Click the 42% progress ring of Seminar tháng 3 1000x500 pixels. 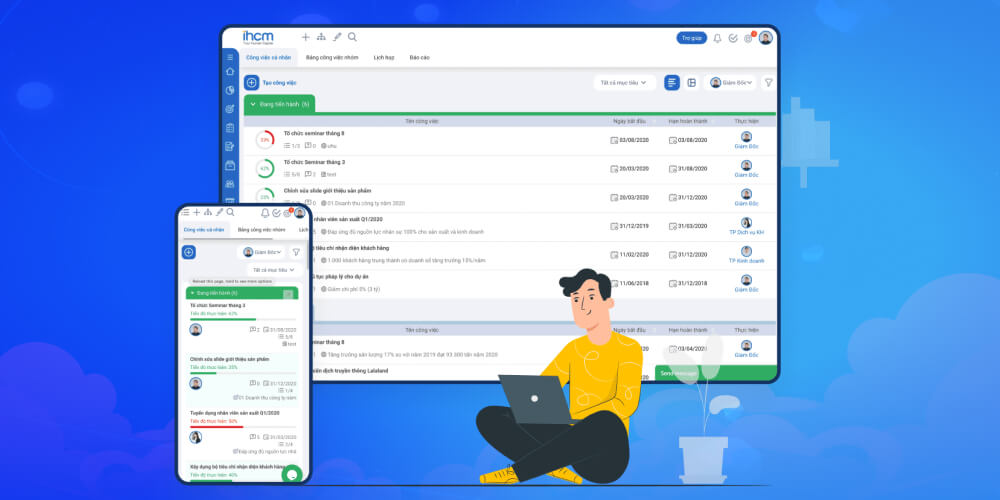pos(265,168)
